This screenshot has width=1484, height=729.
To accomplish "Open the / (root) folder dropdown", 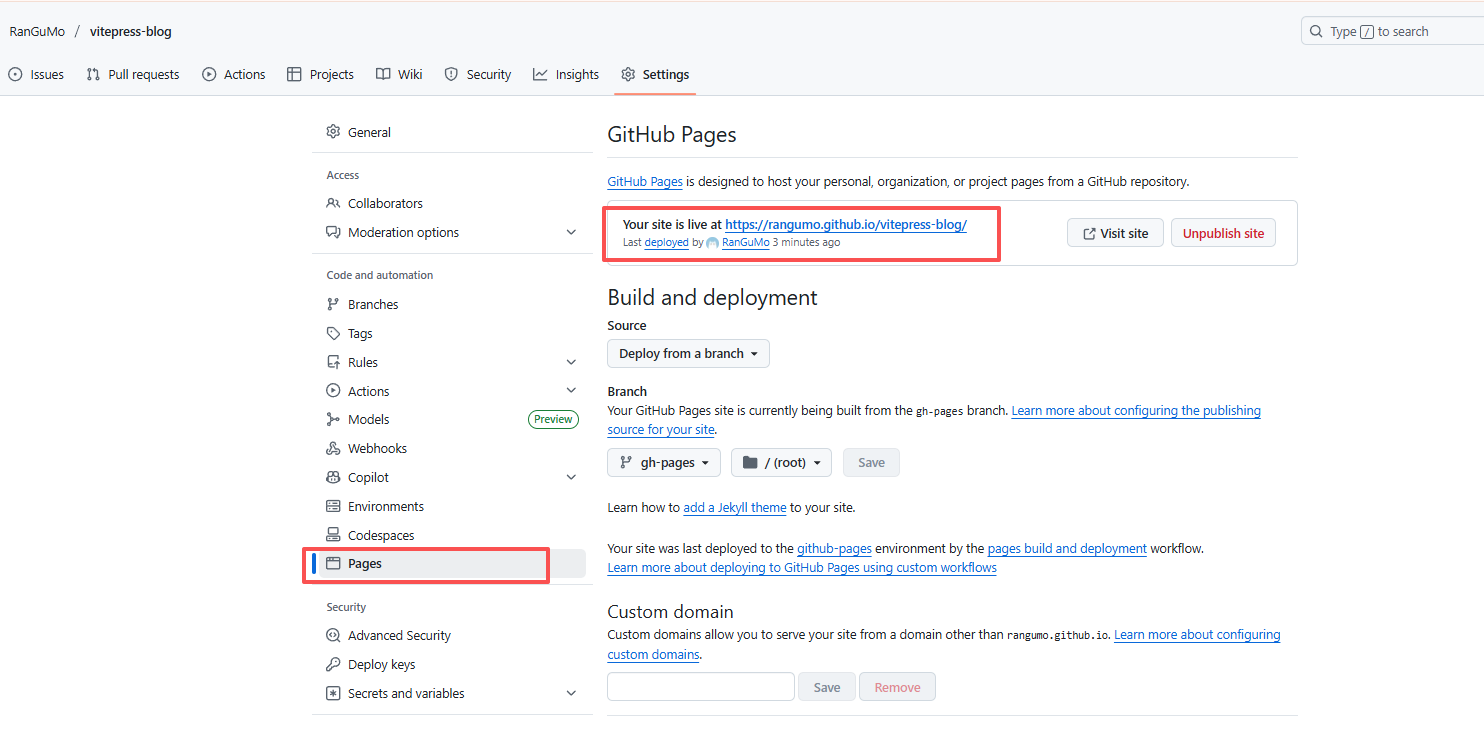I will [x=781, y=462].
